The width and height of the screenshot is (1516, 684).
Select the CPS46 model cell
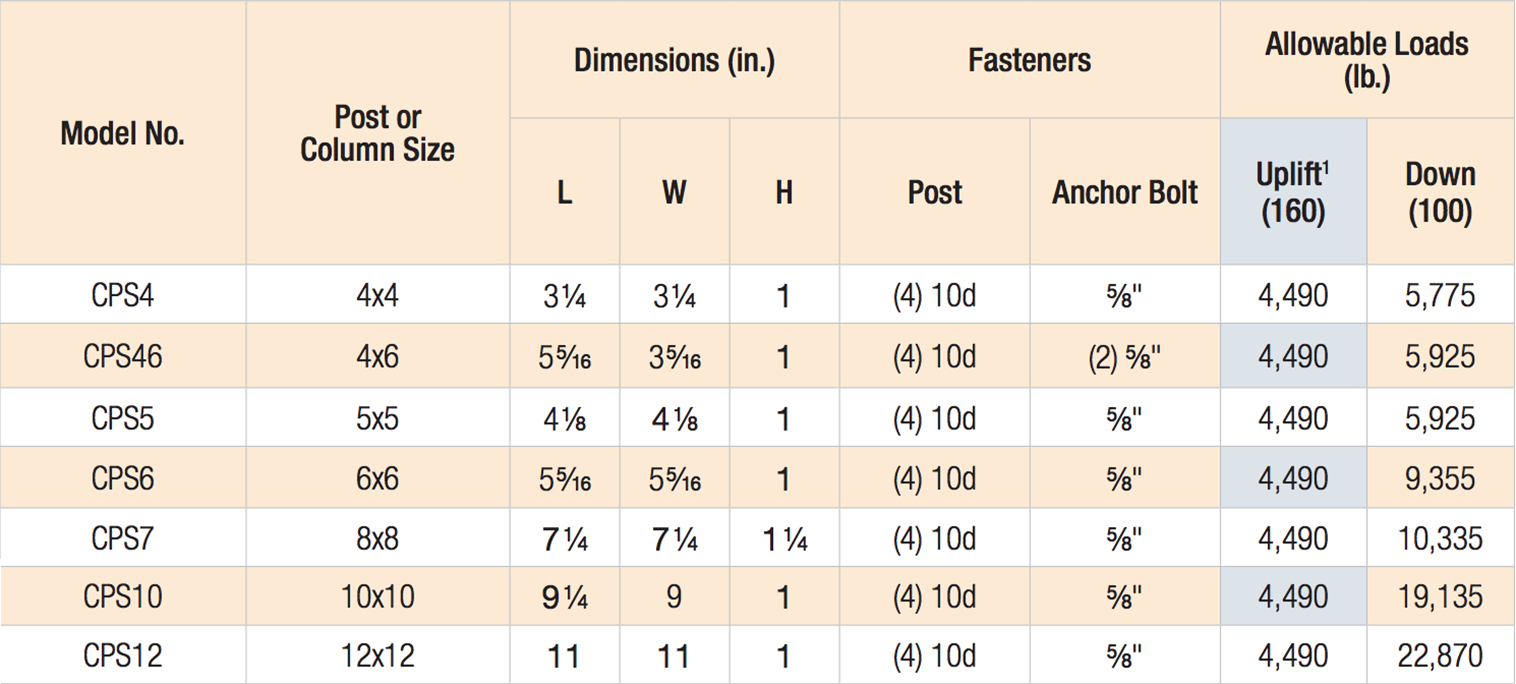click(123, 356)
